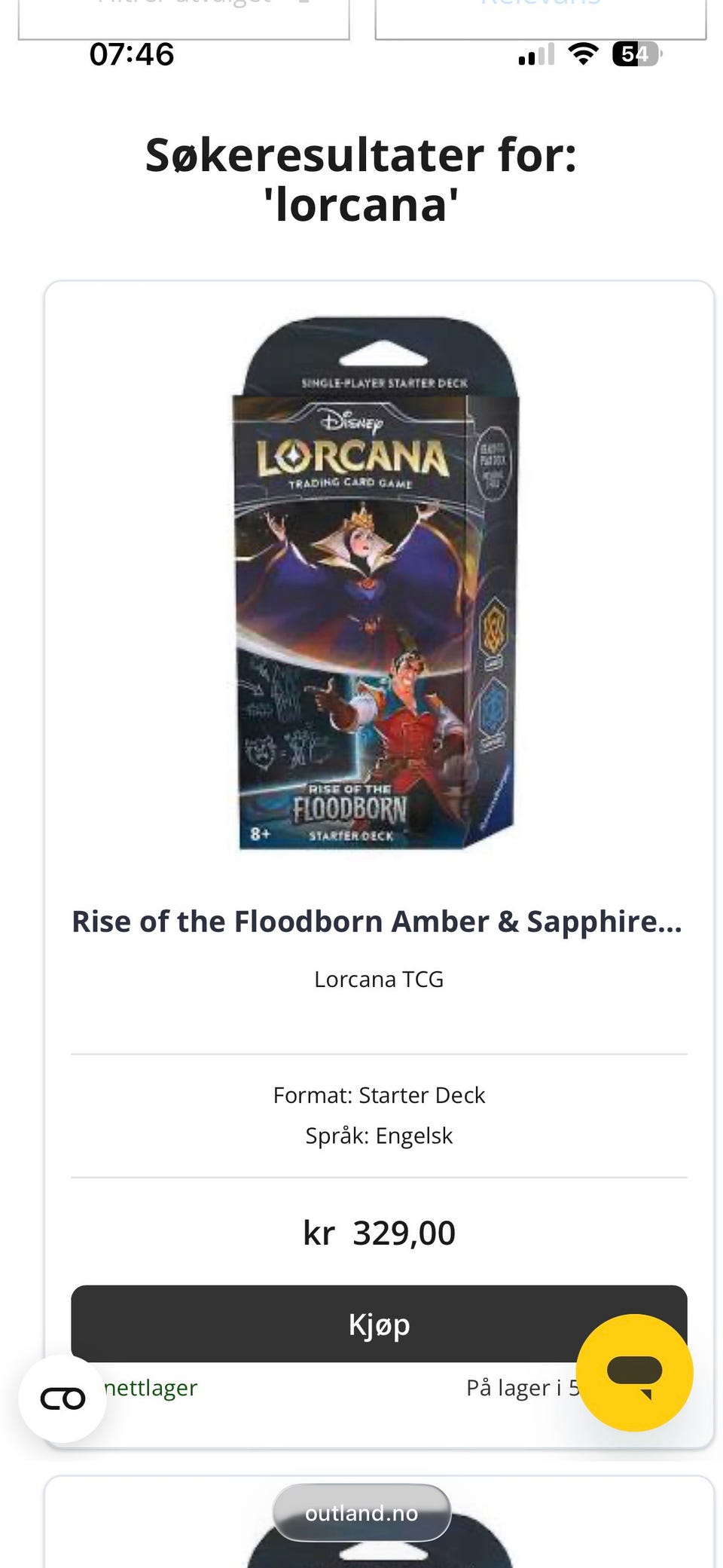Tap the nettlager stock status text
The height and width of the screenshot is (1568, 723).
(151, 1387)
